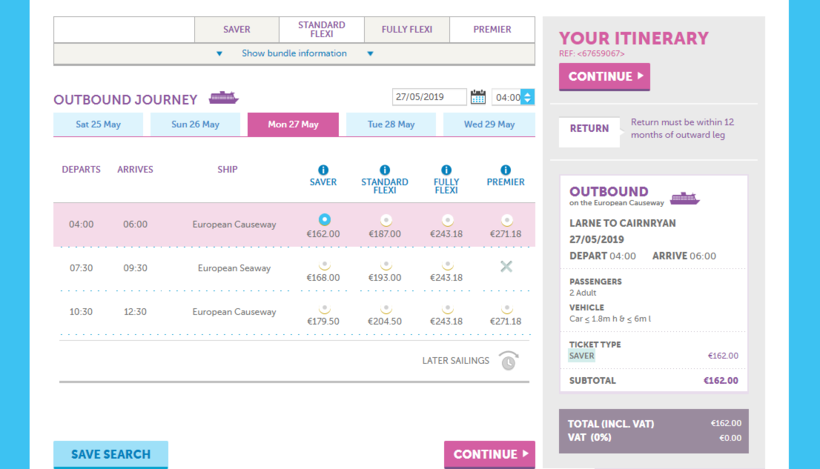Switch to Sat 25 May date tab
Image resolution: width=820 pixels, height=469 pixels.
[x=98, y=125]
